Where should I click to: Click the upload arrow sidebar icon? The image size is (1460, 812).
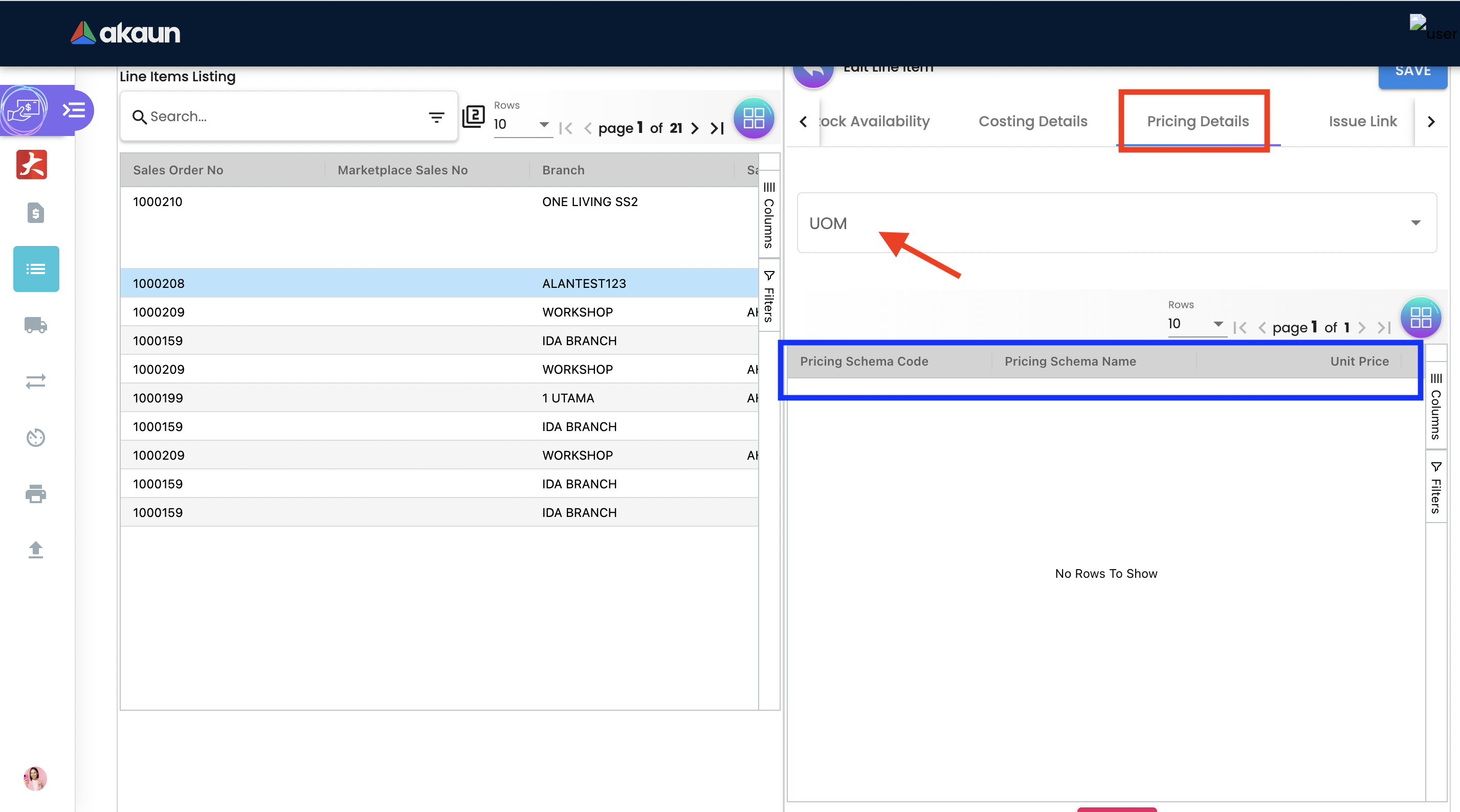point(36,550)
